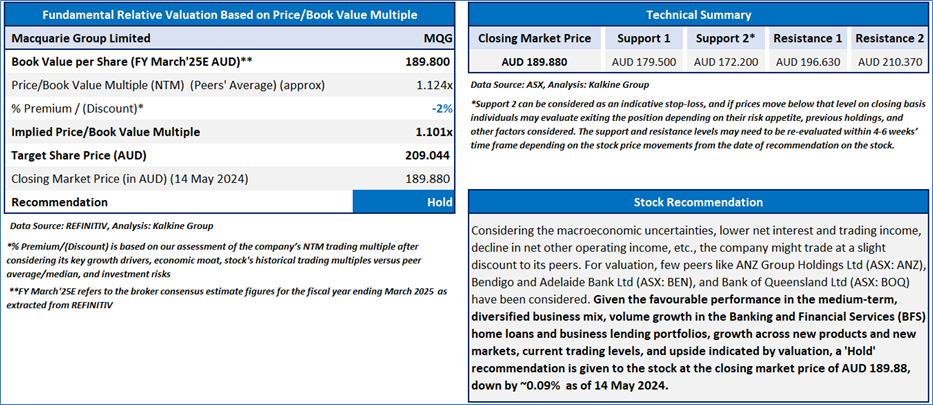Viewport: 933px width, 405px height.
Task: Select the Closing Market Price column header
Action: 534,39
